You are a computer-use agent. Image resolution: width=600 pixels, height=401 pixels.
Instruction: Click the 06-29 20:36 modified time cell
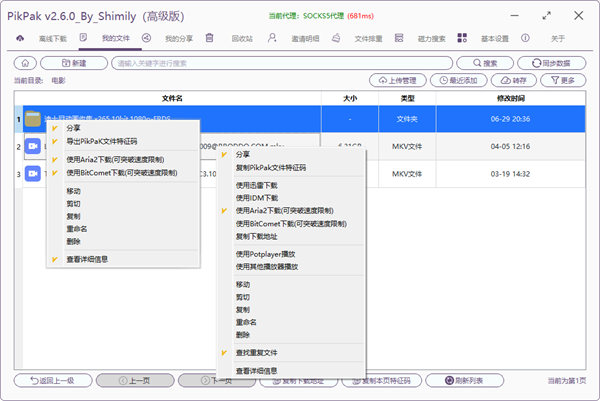[x=510, y=119]
